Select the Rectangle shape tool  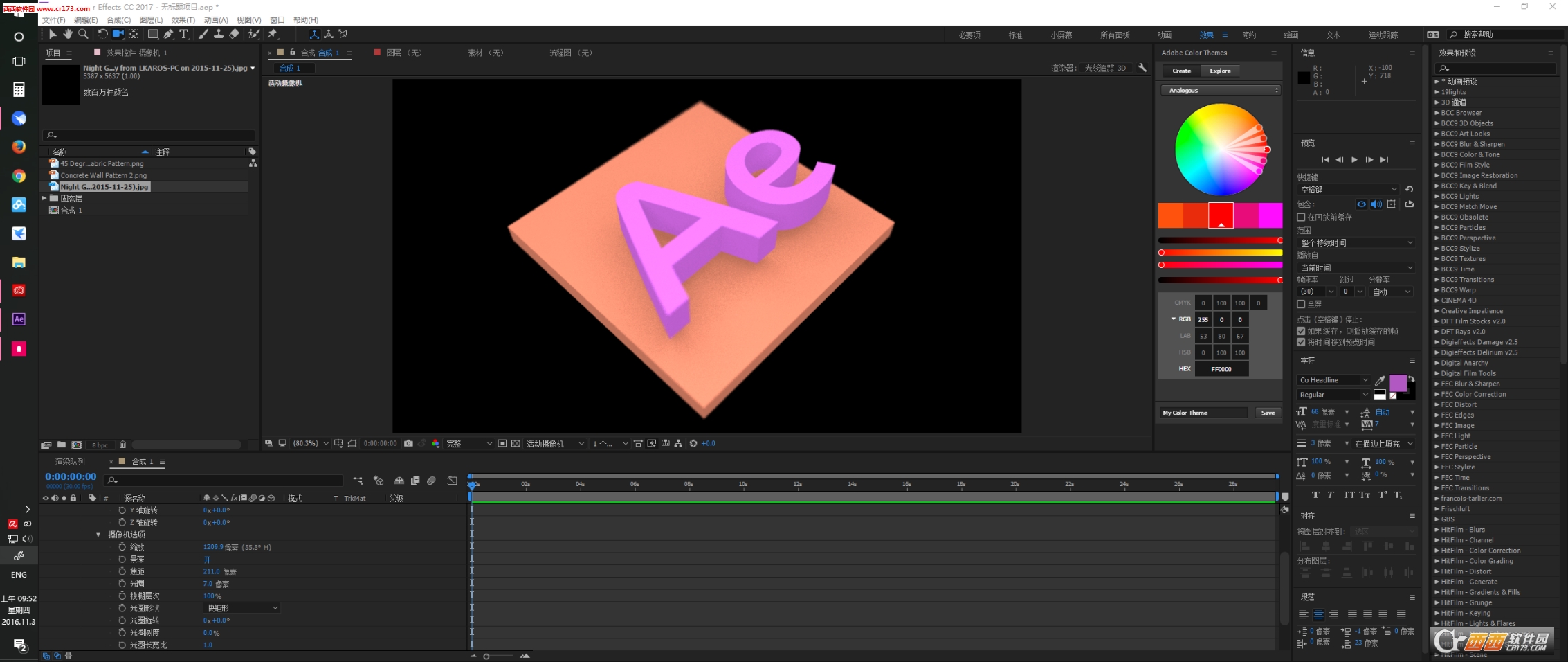pos(153,34)
